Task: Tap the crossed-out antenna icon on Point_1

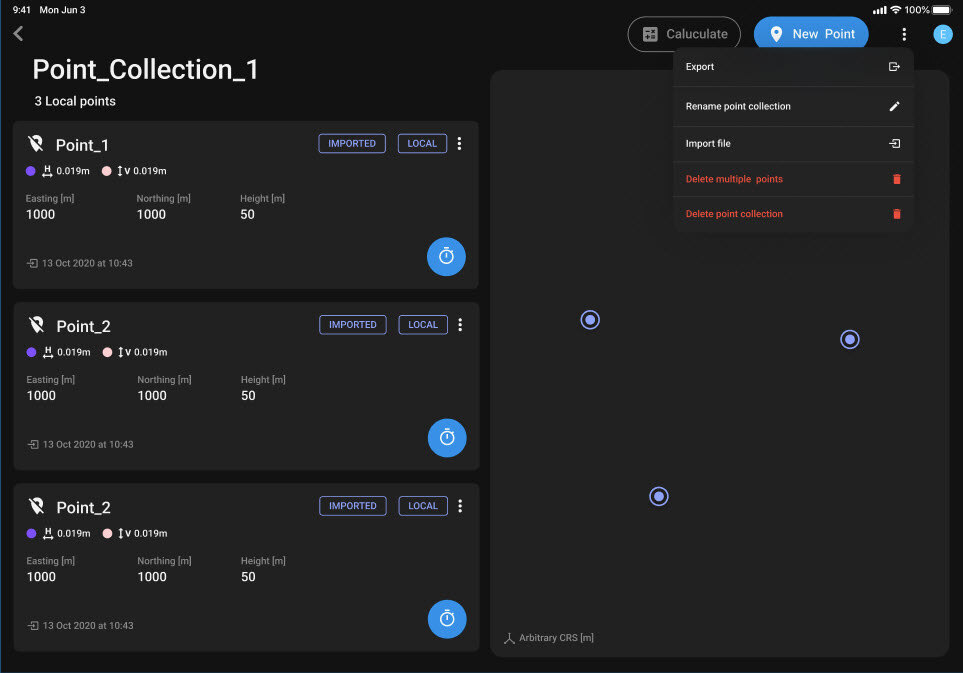Action: [x=38, y=143]
